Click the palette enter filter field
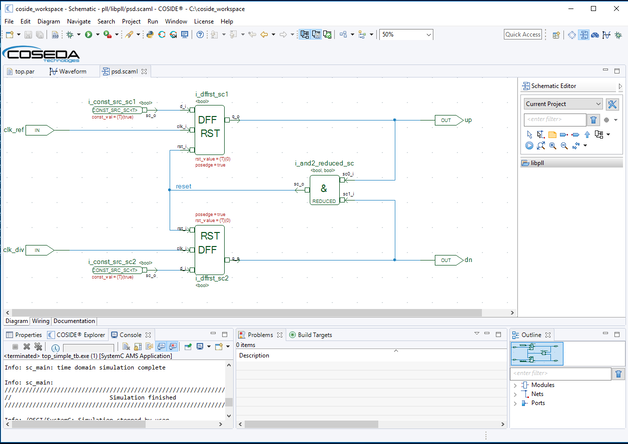628x444 pixels. (555, 119)
